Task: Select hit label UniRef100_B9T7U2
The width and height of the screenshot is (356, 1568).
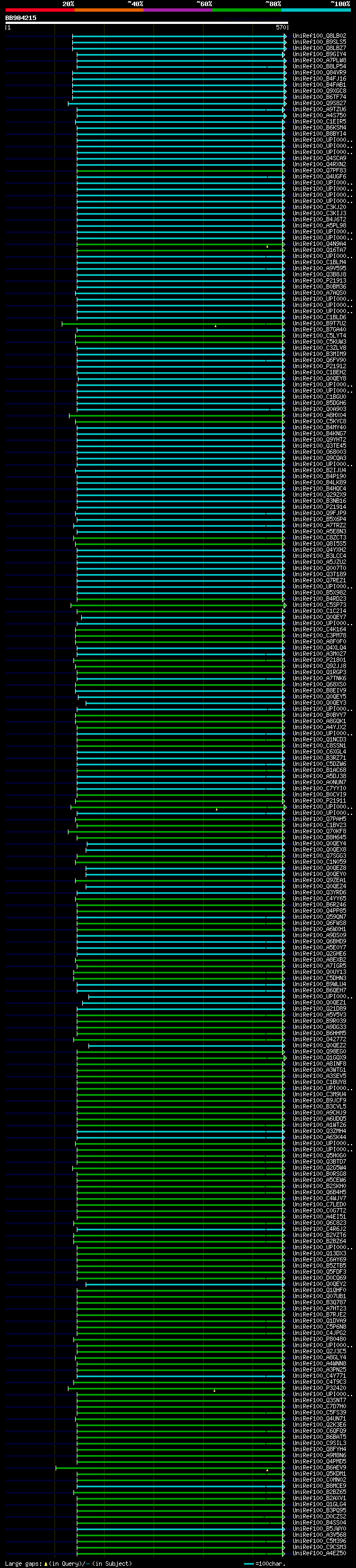Action: pos(319,323)
